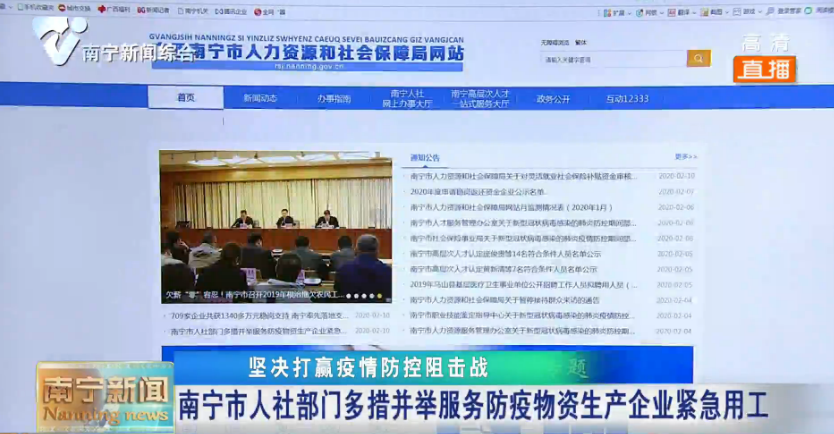The width and height of the screenshot is (834, 434).
Task: Open 南宁市人力资源服务管理办公室 notice dated 2020-02-04
Action: 522,331
